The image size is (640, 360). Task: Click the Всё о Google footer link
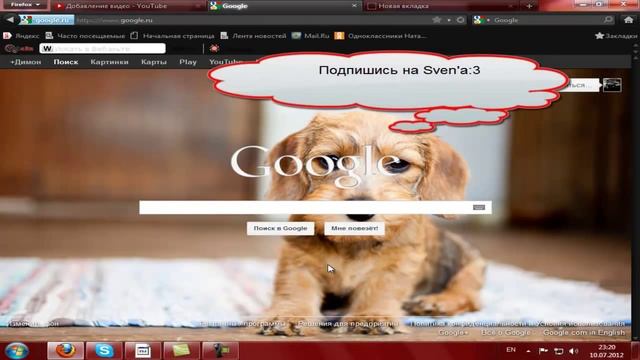(505, 333)
